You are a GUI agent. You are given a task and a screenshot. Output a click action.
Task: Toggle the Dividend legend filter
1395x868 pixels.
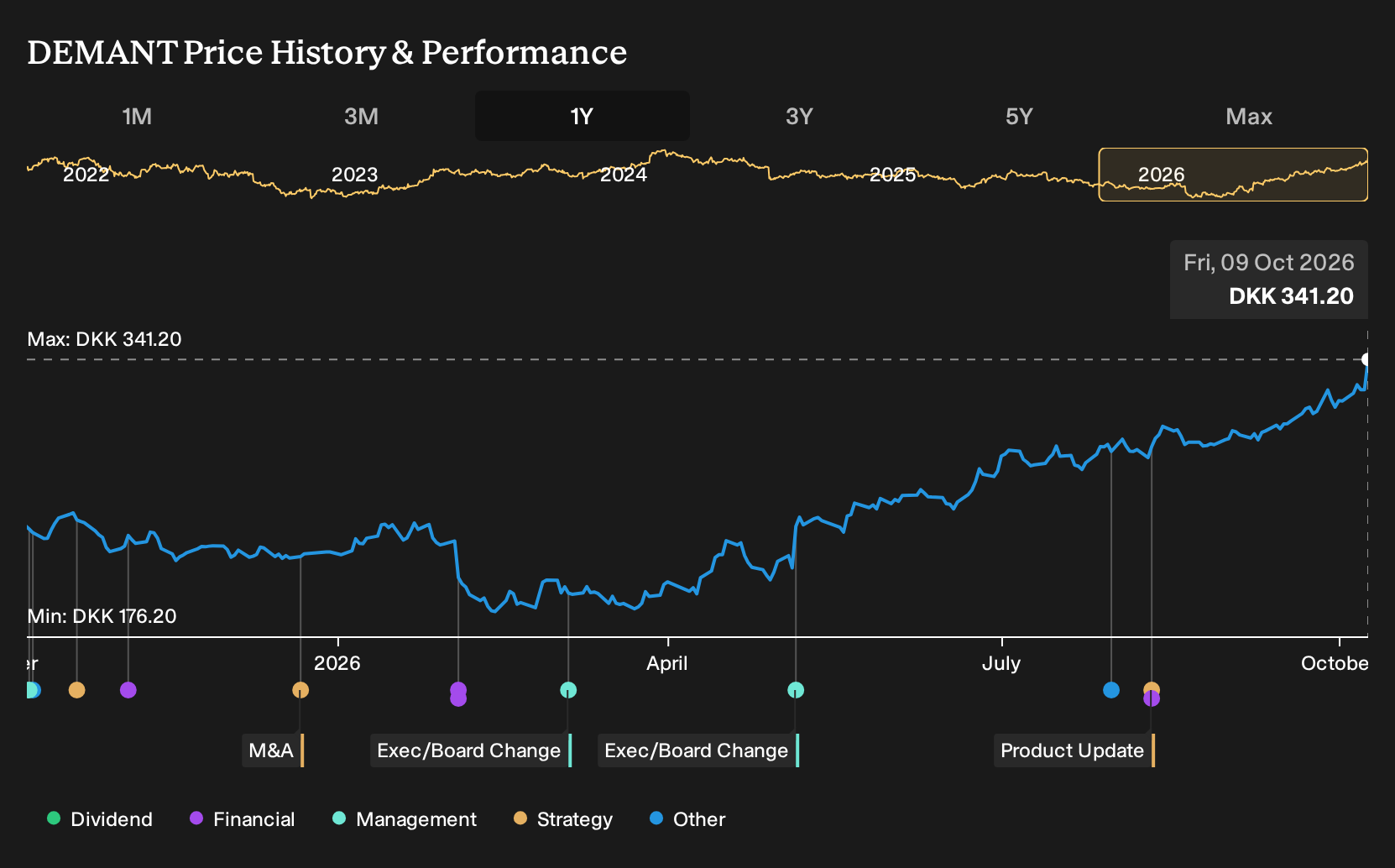click(x=100, y=819)
